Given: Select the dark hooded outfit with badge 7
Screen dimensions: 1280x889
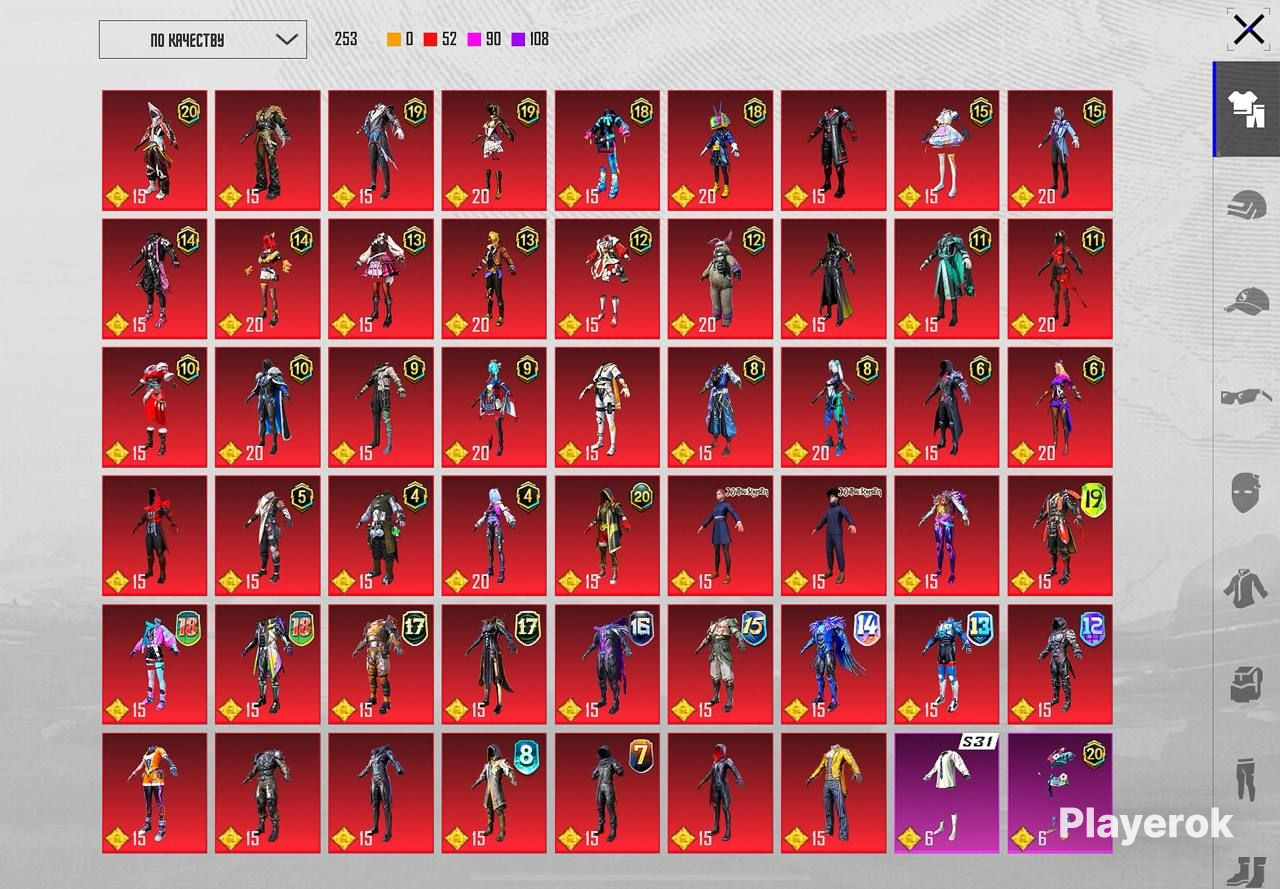Looking at the screenshot, I should tap(608, 793).
